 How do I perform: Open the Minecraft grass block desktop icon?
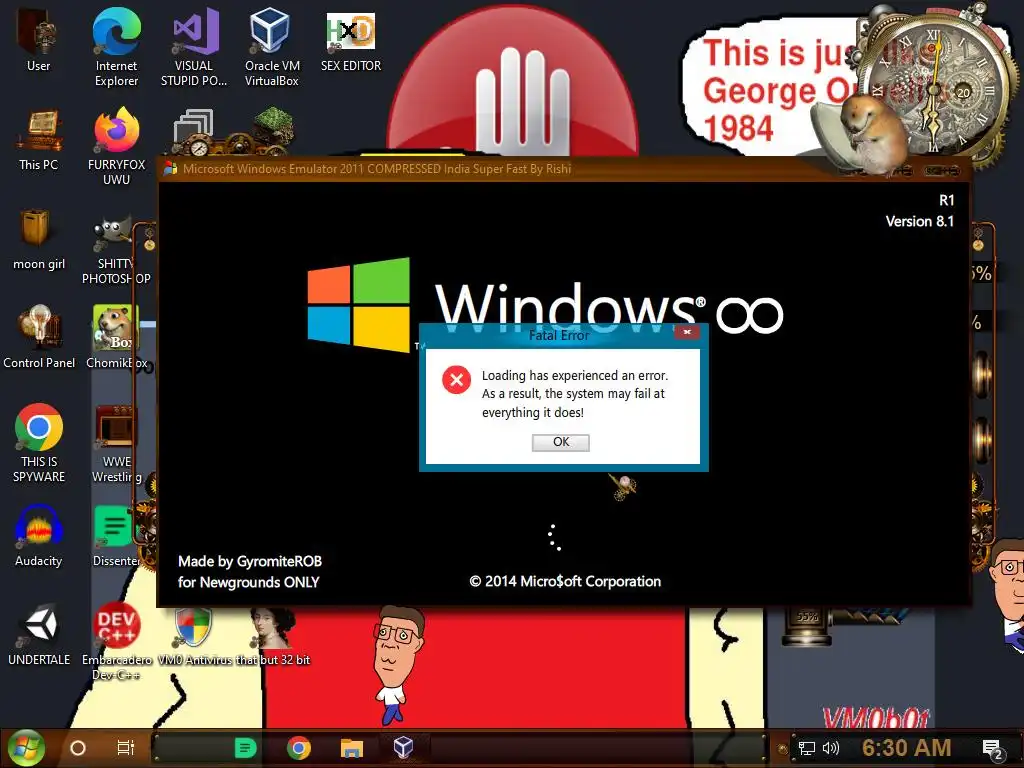[x=273, y=131]
